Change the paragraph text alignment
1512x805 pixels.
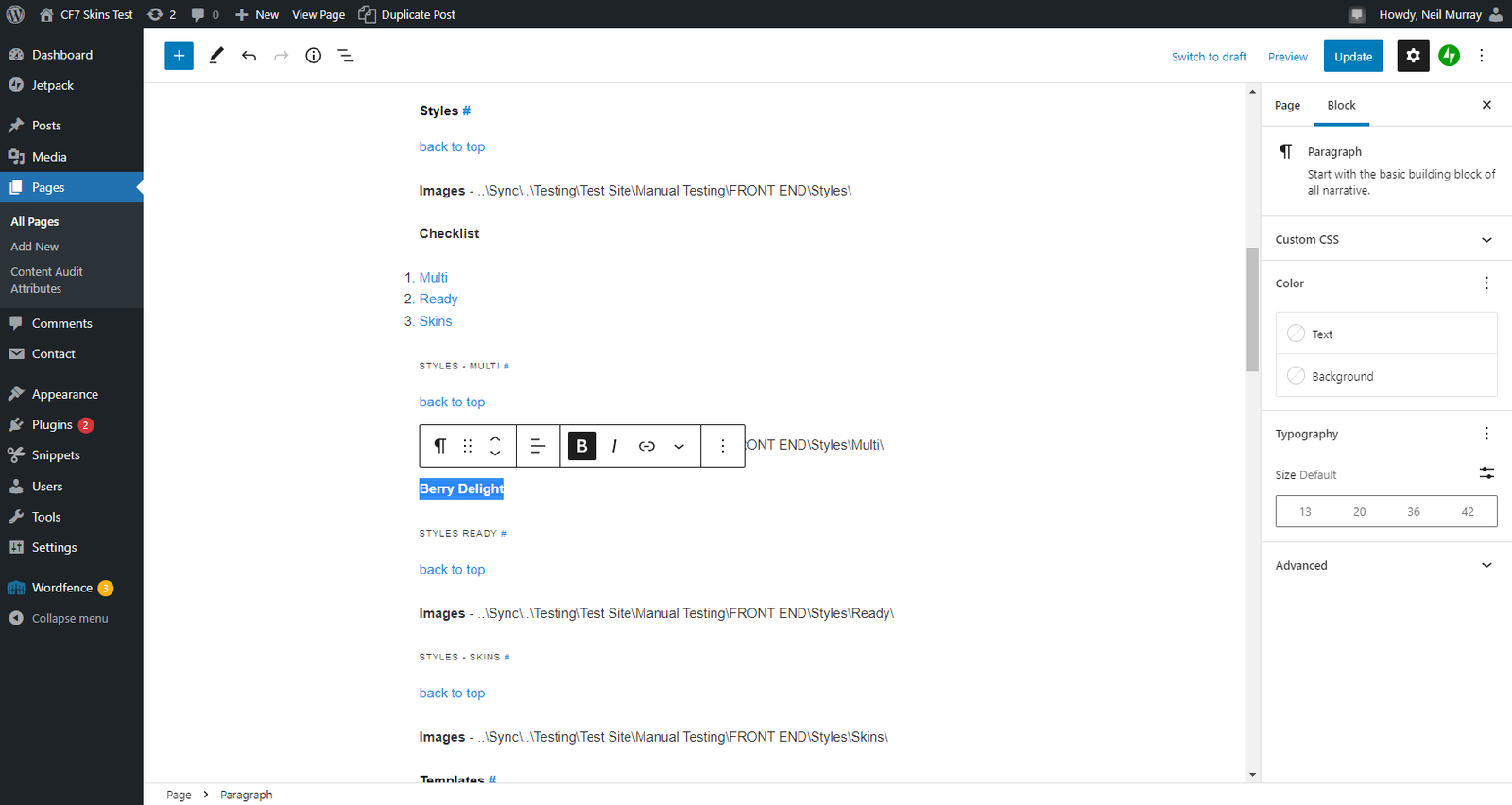pyautogui.click(x=538, y=446)
